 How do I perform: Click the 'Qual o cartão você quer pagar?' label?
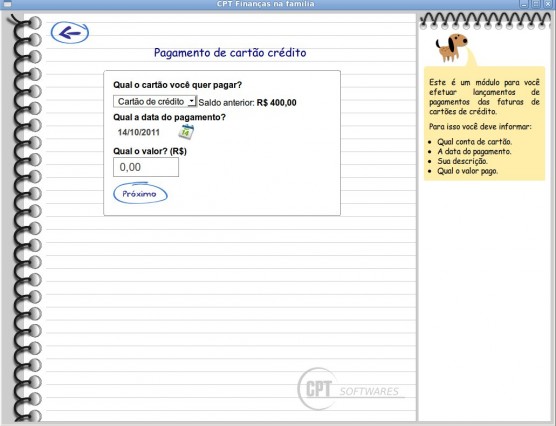click(x=177, y=85)
